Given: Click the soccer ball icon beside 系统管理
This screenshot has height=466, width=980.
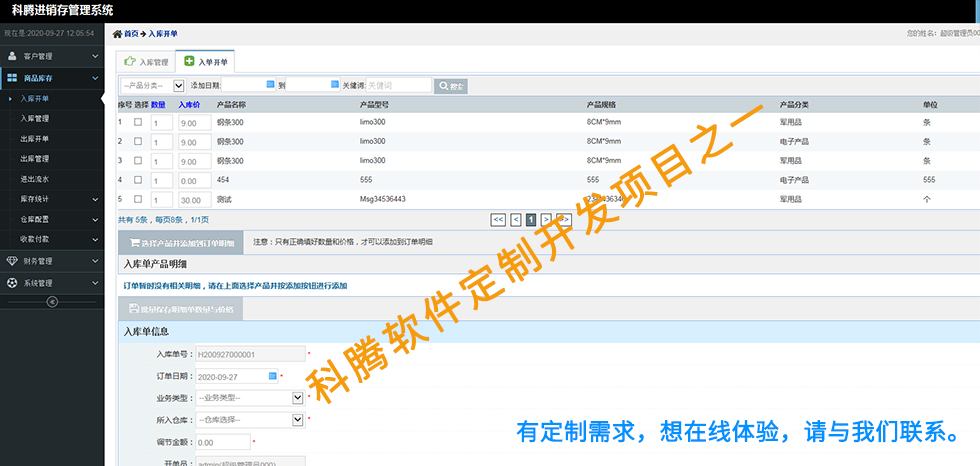Looking at the screenshot, I should pos(12,282).
